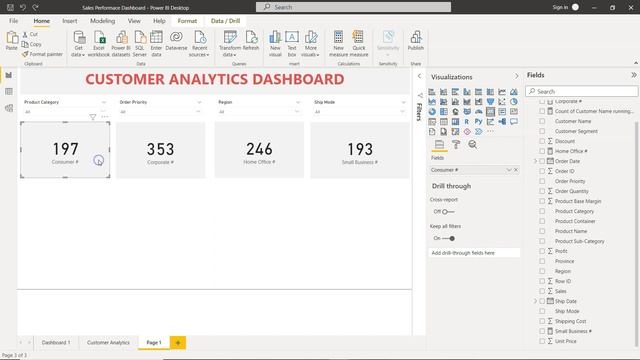Click the filter icon above Consumer card

point(93,117)
